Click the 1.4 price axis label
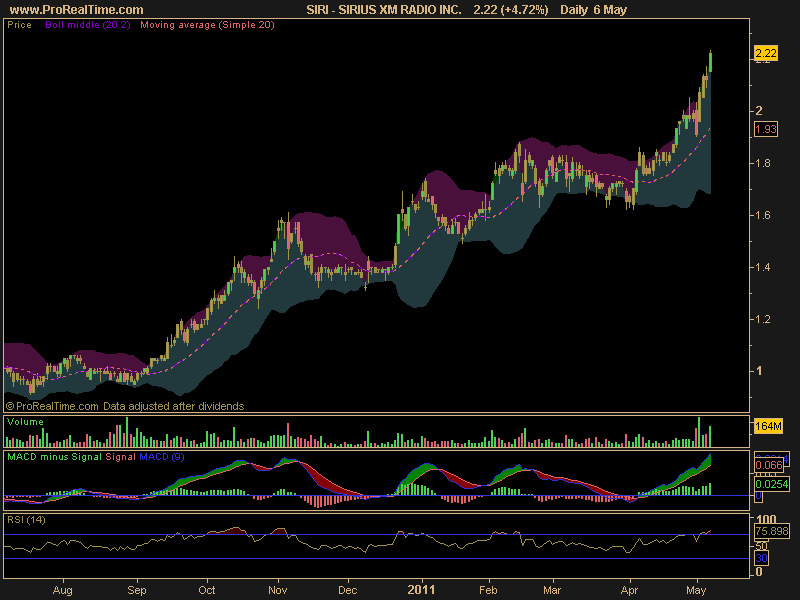 [763, 267]
